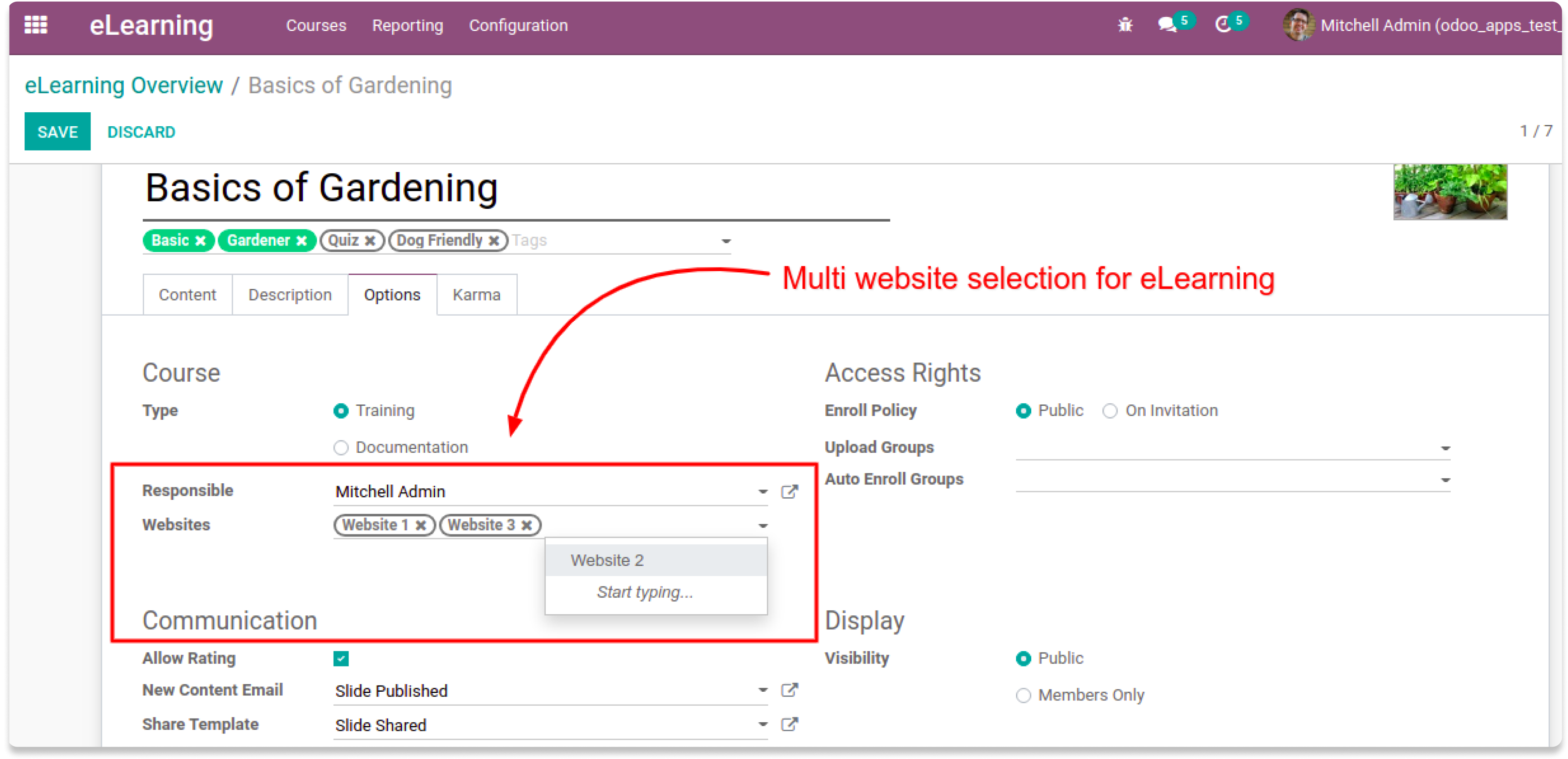The image size is (1568, 759).
Task: Open the Configuration menu
Action: 518,25
